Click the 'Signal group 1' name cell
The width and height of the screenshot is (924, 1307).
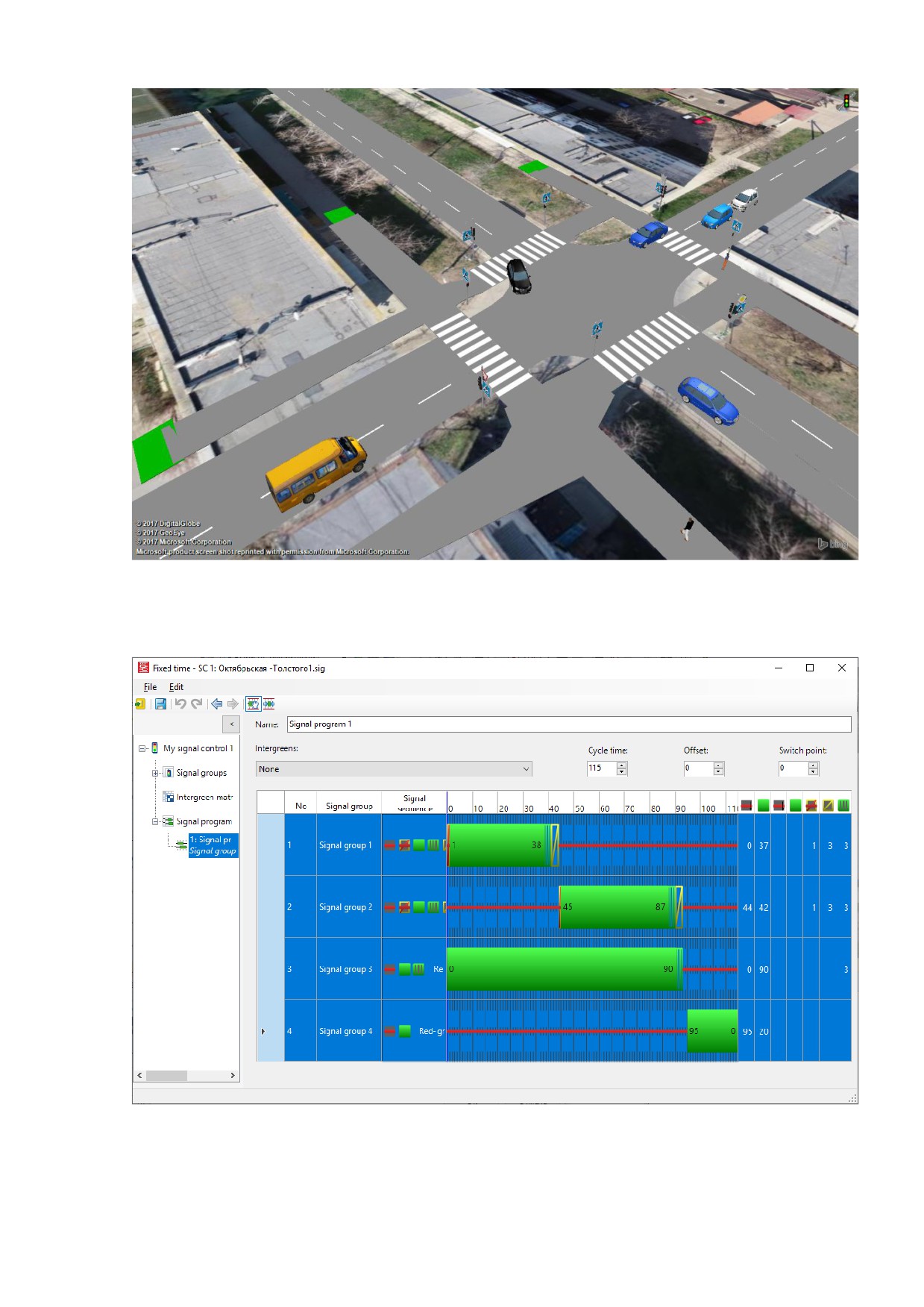point(349,845)
